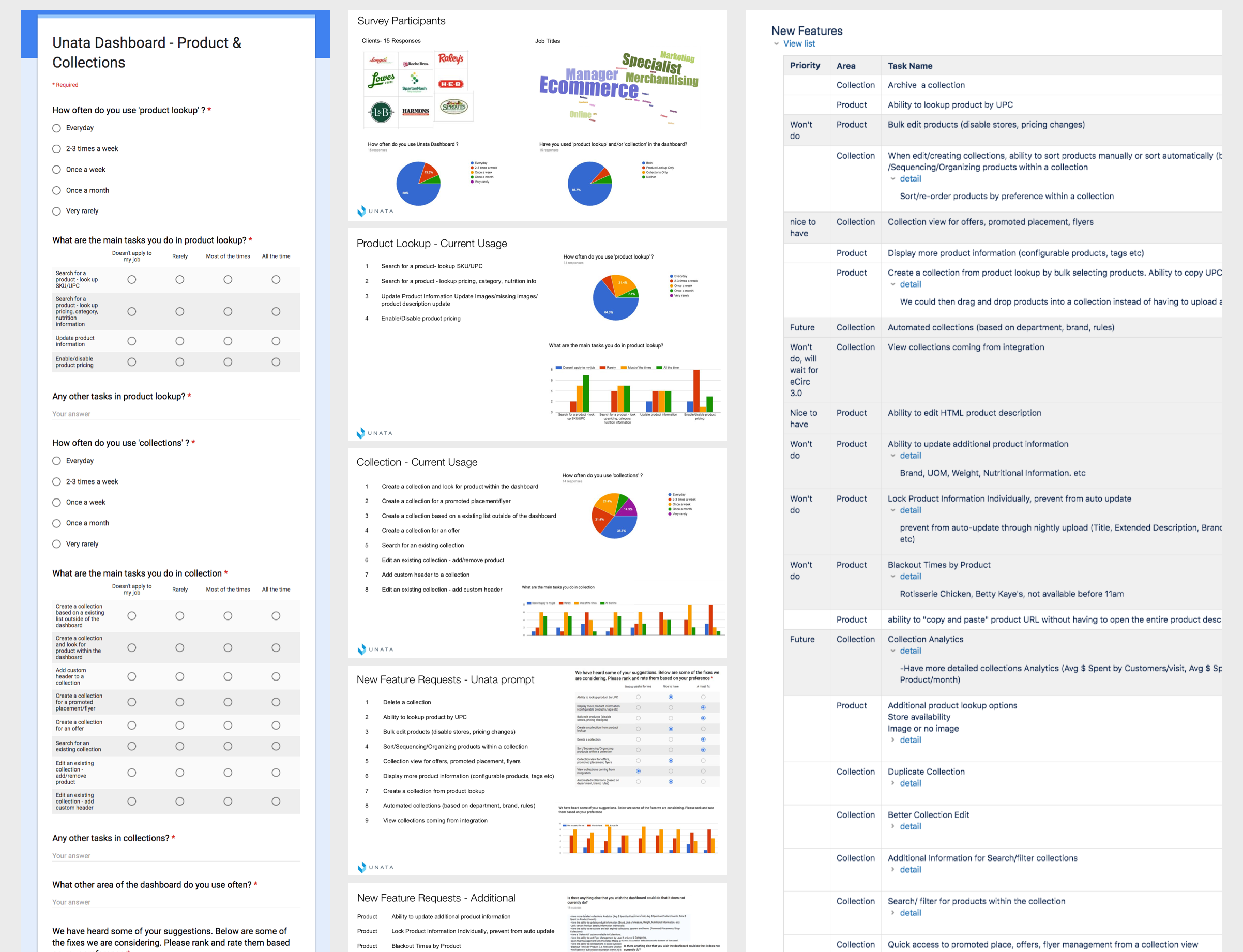The height and width of the screenshot is (952, 1243).
Task: Select 'Once a month' for collections frequency
Action: (57, 523)
